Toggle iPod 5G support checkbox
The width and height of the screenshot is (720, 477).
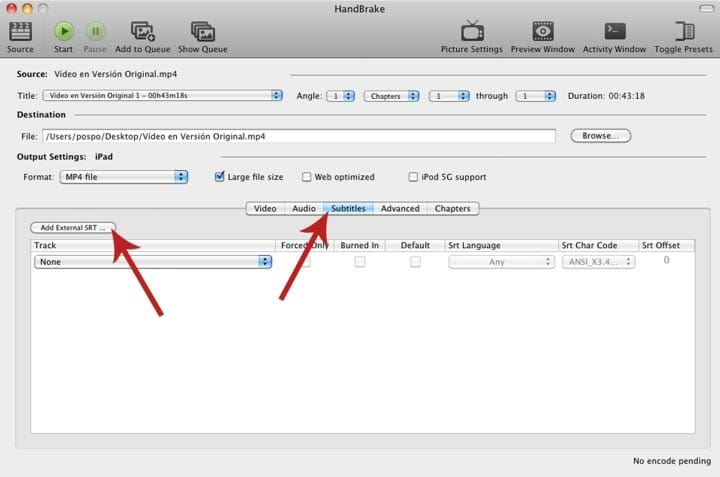[x=413, y=177]
